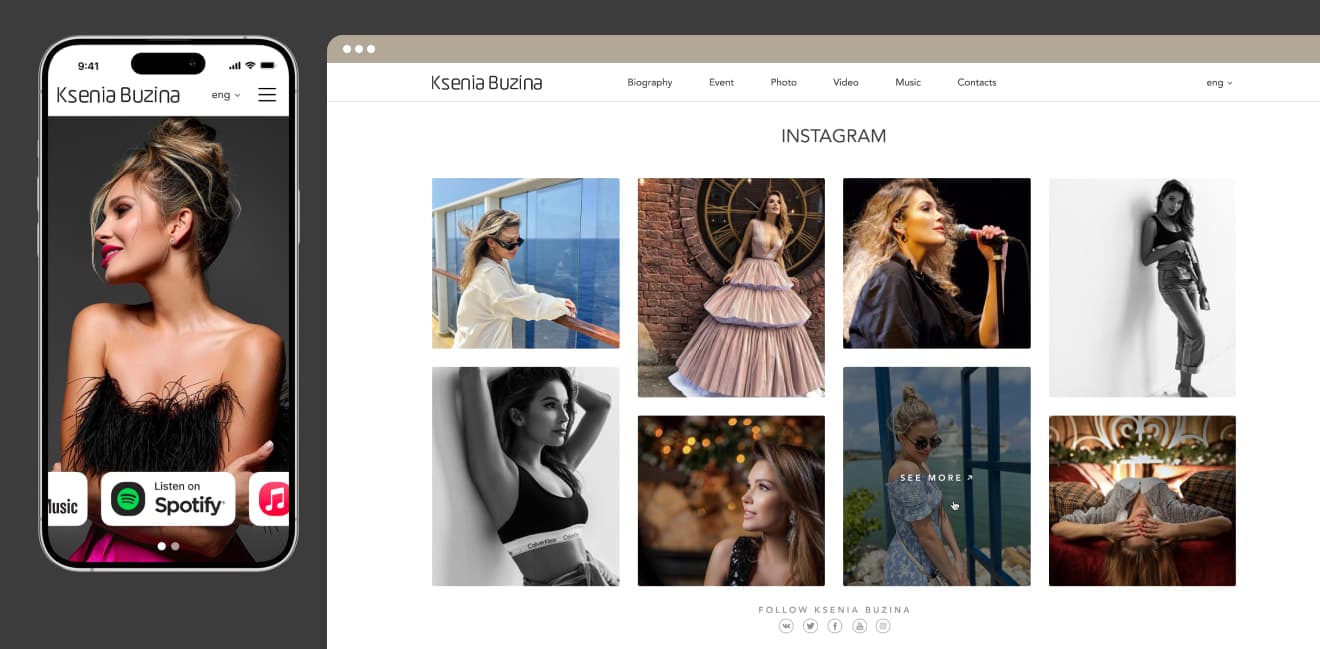The image size is (1320, 649).
Task: Open the YouTube social icon in footer
Action: tap(859, 626)
